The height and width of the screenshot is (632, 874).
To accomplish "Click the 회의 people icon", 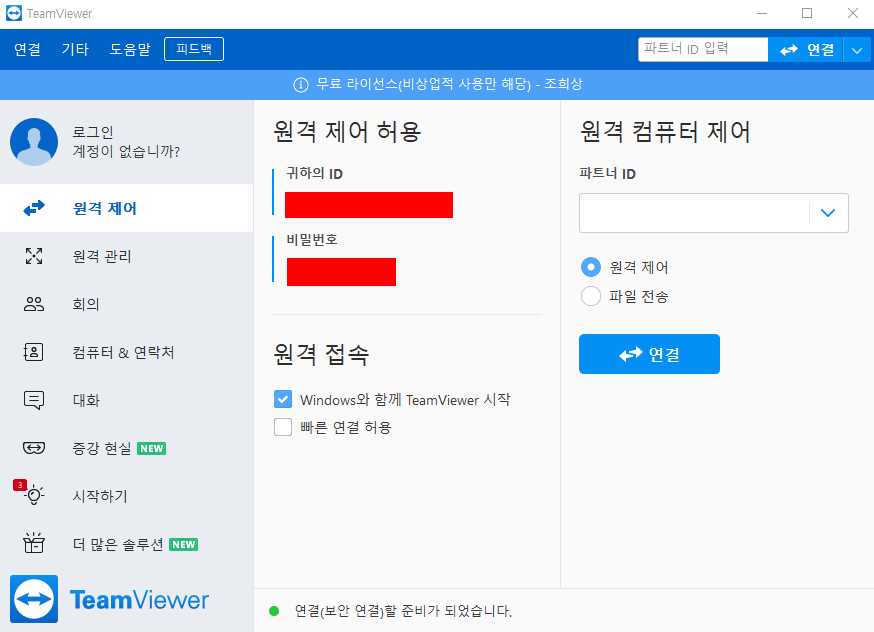I will pyautogui.click(x=34, y=304).
